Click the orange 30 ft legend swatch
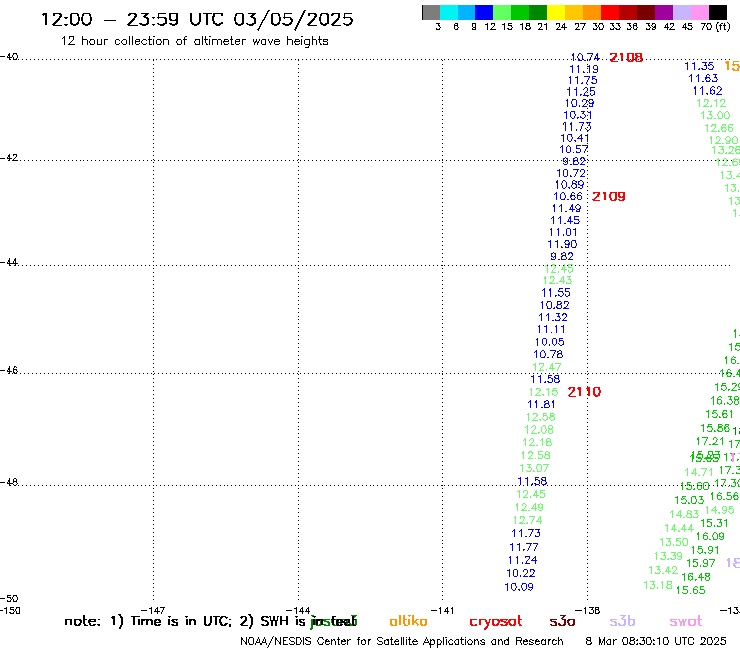The image size is (740, 650). (591, 12)
